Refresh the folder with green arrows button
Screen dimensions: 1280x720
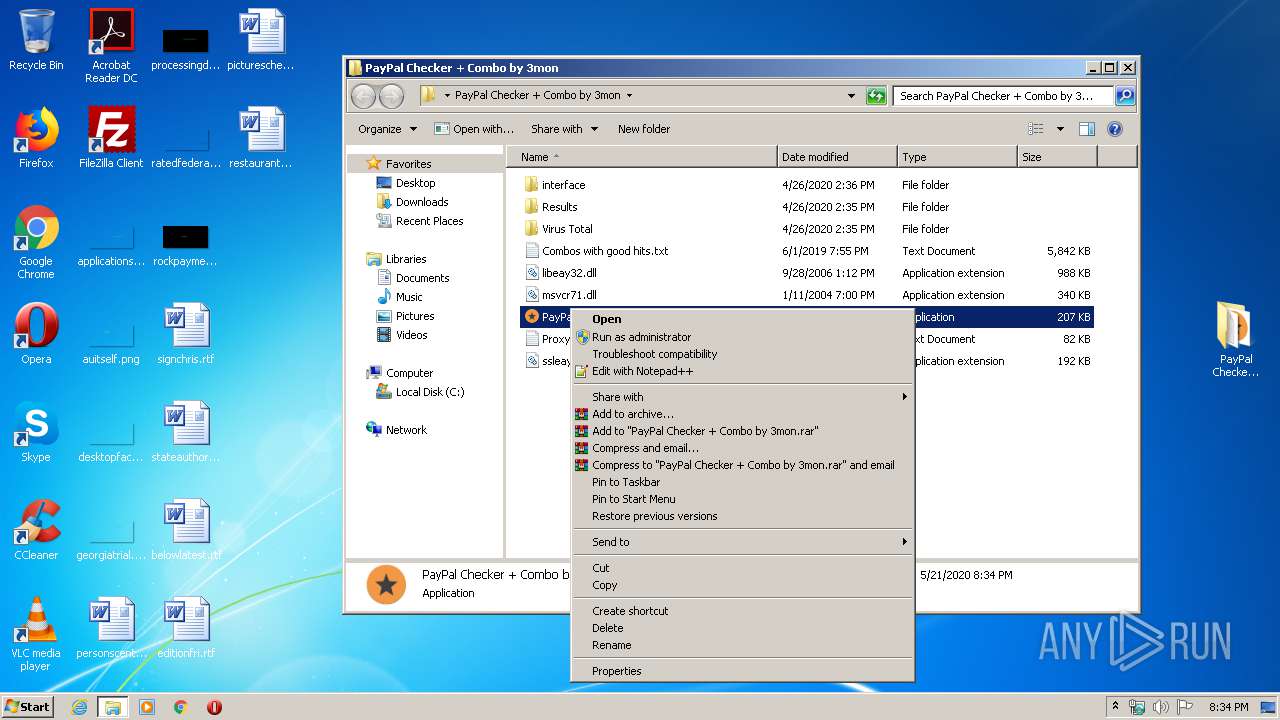(x=876, y=96)
